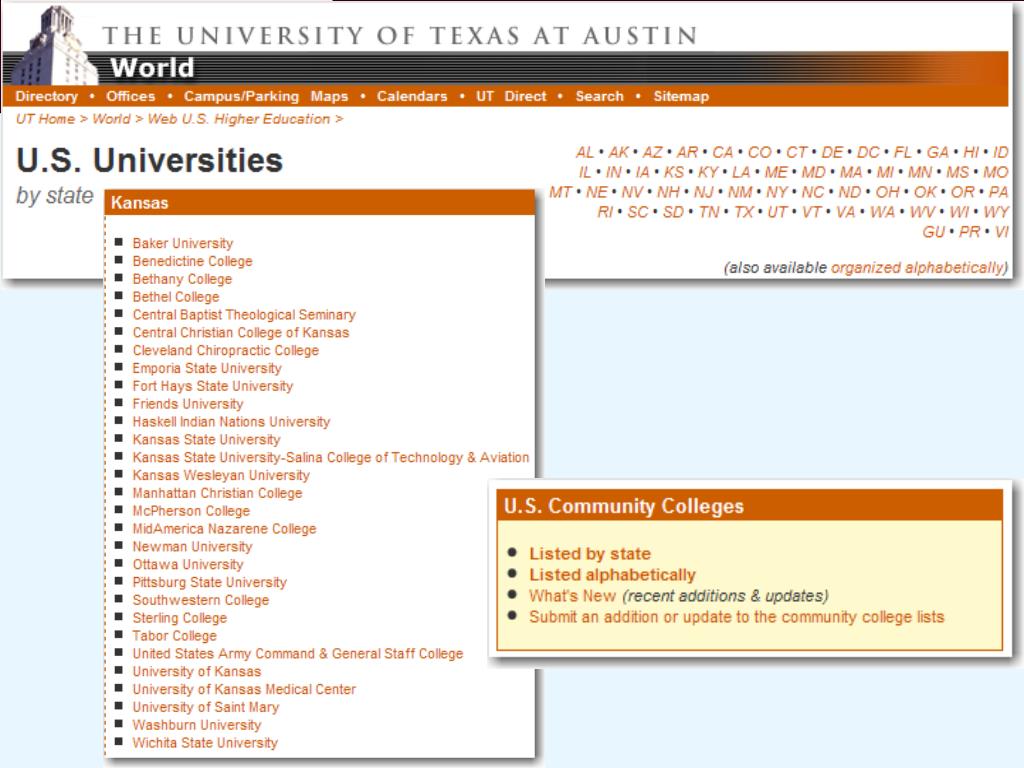Viewport: 1024px width, 768px height.
Task: Open community colleges Listed alphabetically
Action: click(x=613, y=575)
